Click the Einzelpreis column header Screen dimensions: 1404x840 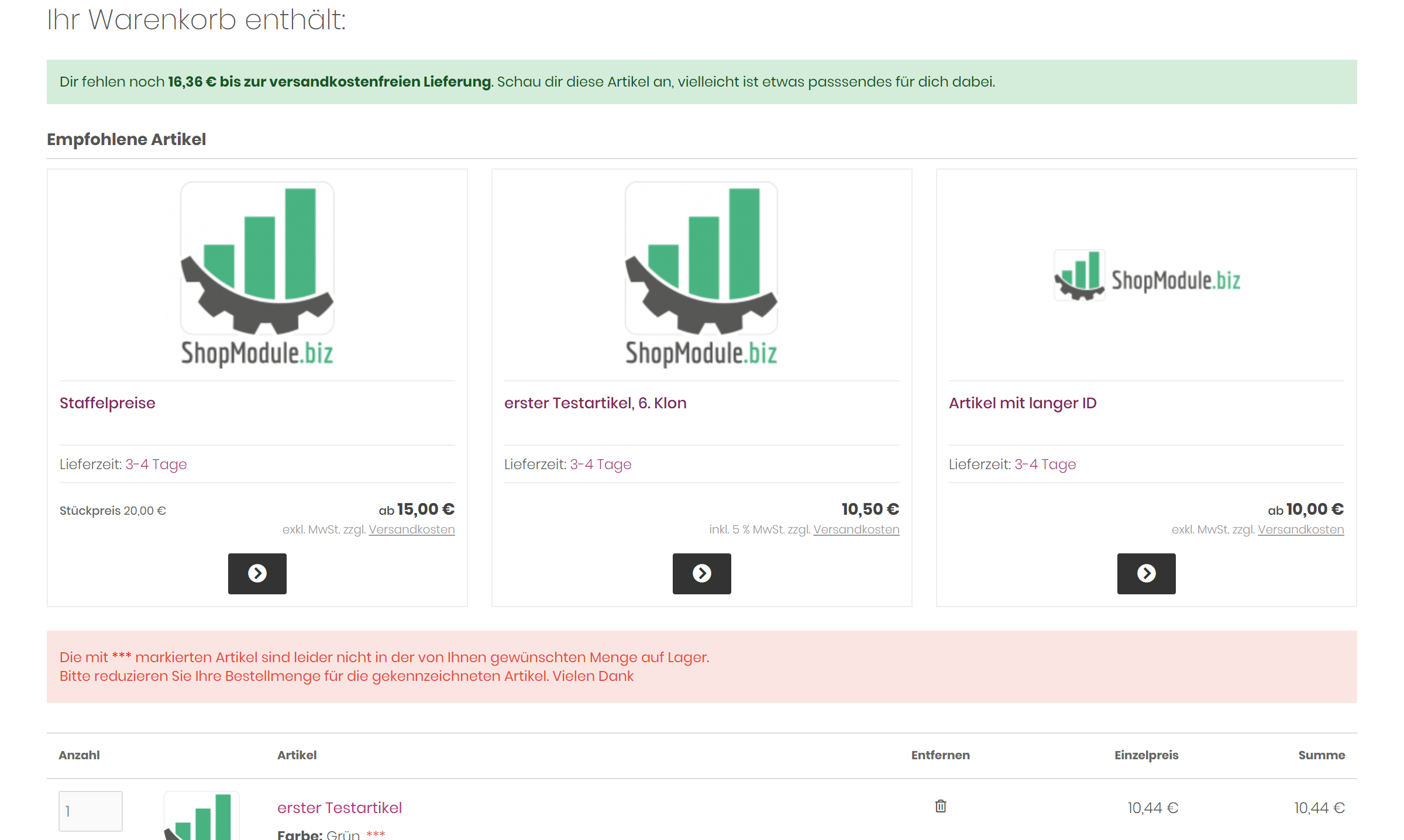1146,755
